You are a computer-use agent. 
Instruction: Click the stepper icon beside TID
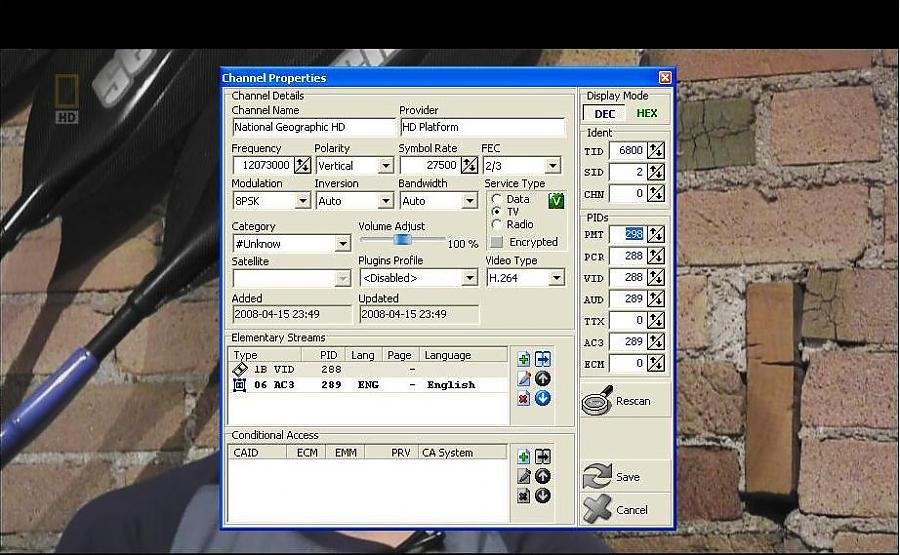point(655,150)
